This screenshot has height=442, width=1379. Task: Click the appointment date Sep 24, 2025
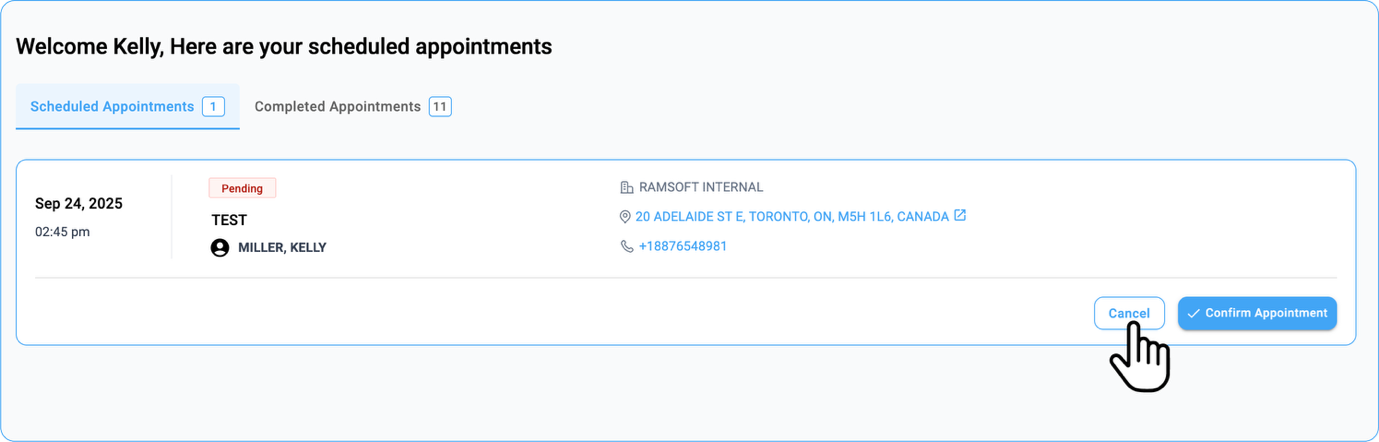(x=79, y=204)
